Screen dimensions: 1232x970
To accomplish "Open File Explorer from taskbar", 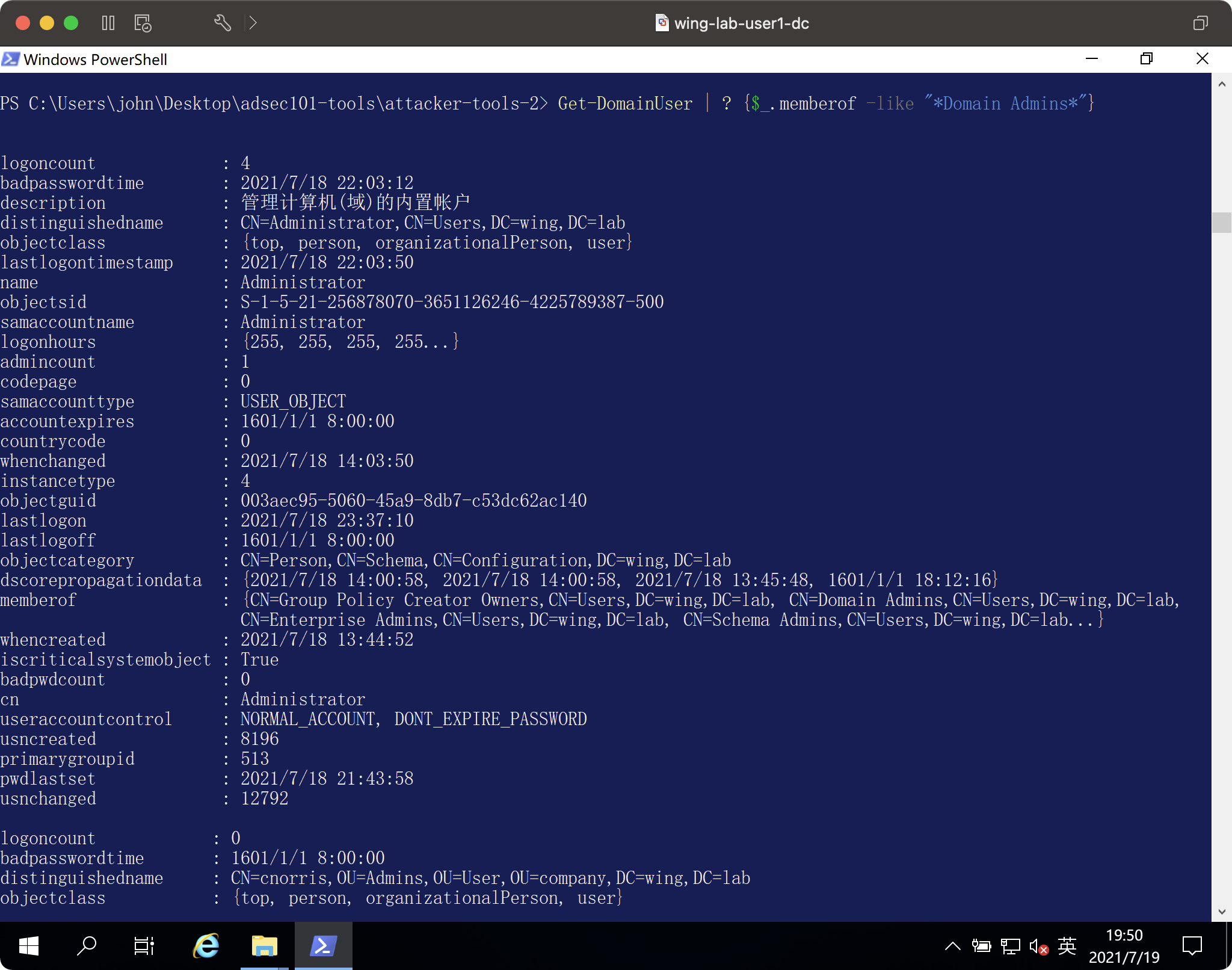I will coord(265,946).
